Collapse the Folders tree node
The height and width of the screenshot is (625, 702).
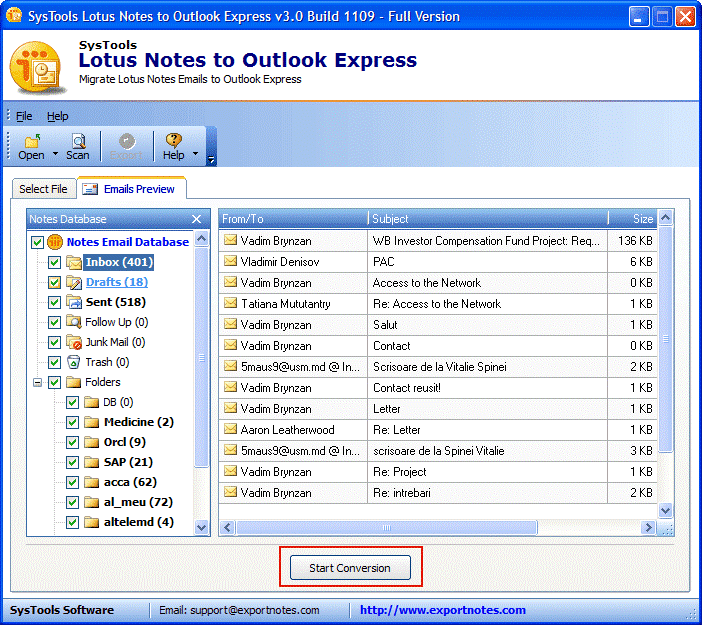(x=37, y=382)
